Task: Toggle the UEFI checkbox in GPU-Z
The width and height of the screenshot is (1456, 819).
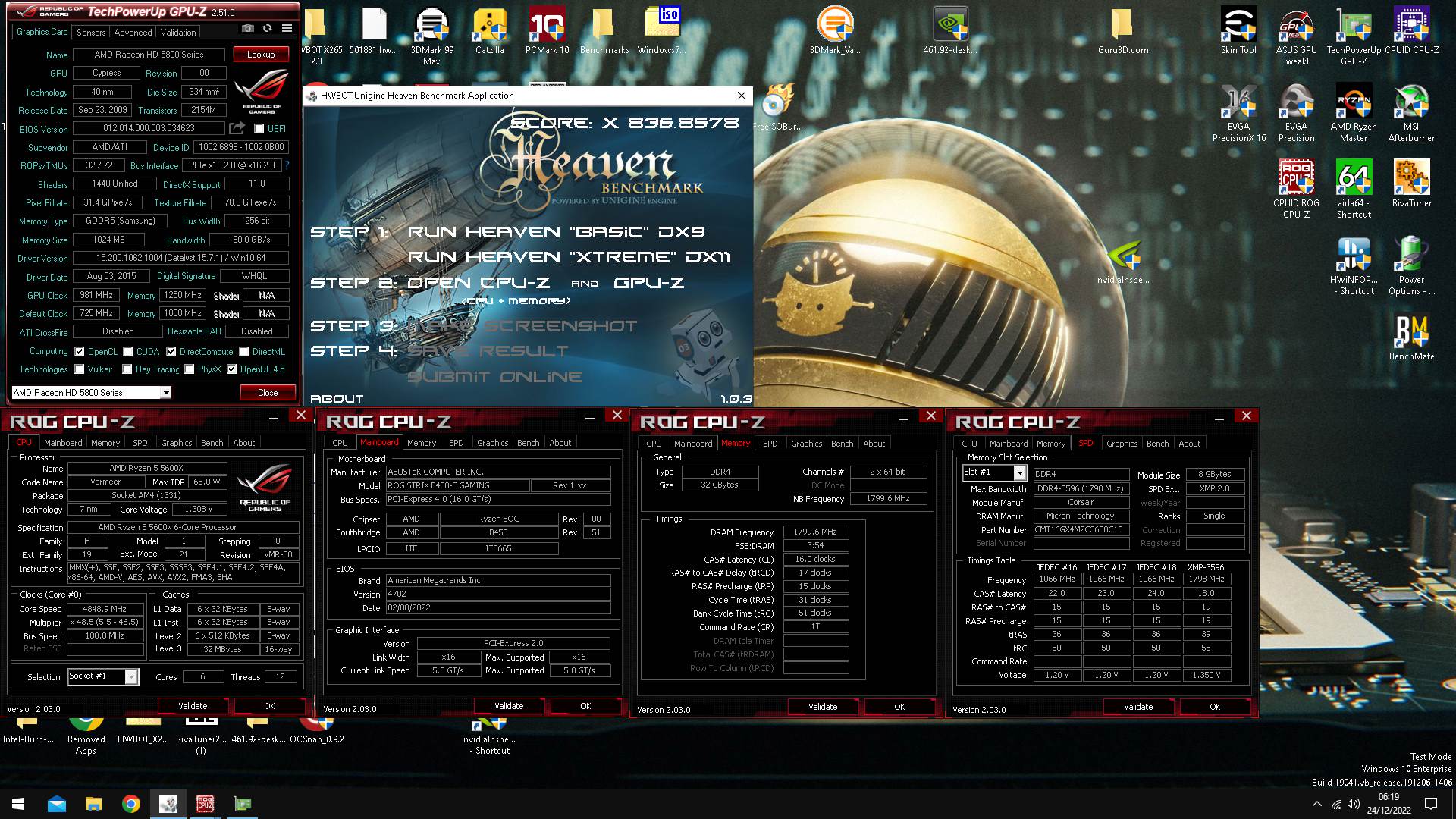Action: point(259,129)
